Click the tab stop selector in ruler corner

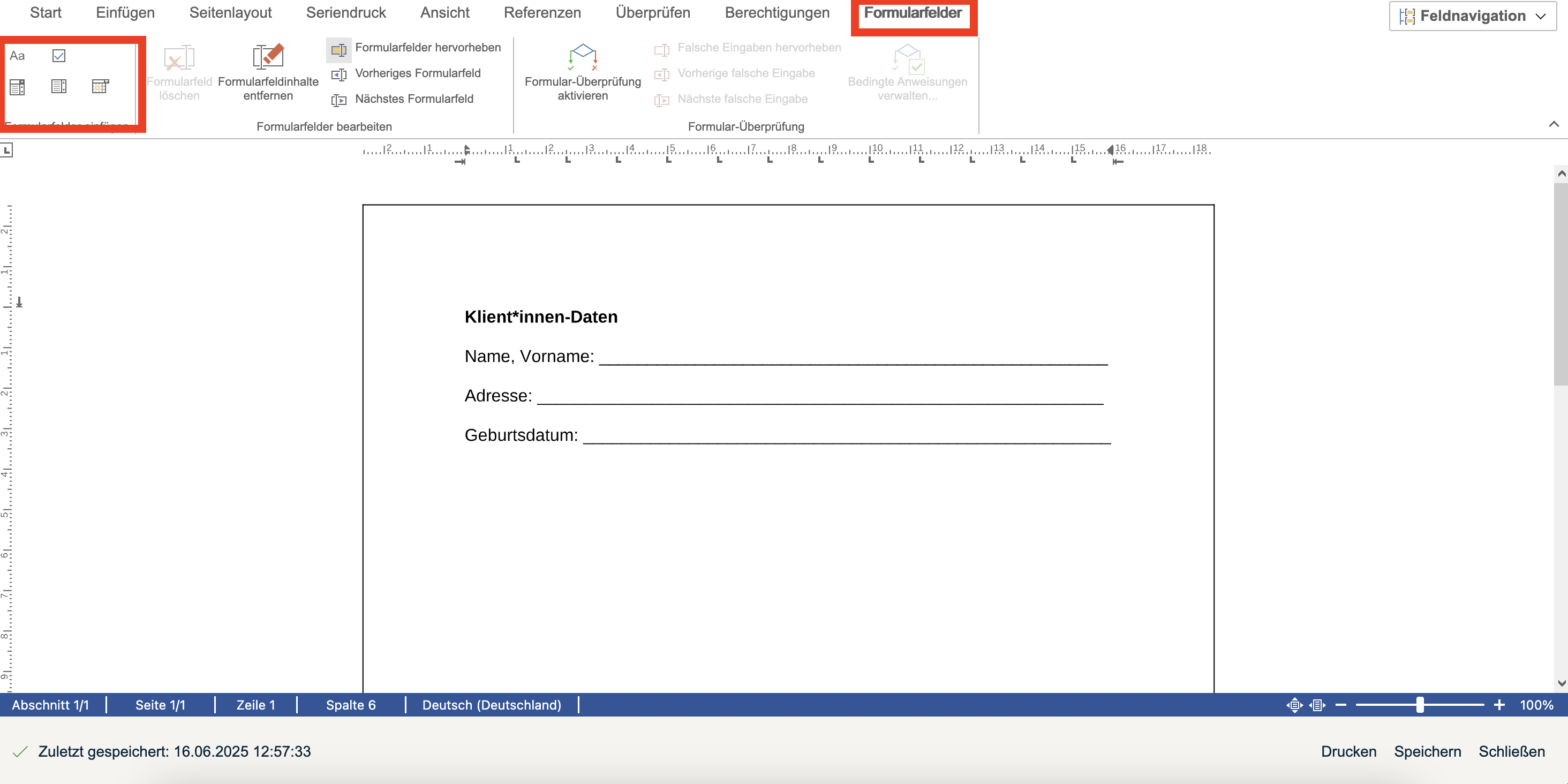7,150
